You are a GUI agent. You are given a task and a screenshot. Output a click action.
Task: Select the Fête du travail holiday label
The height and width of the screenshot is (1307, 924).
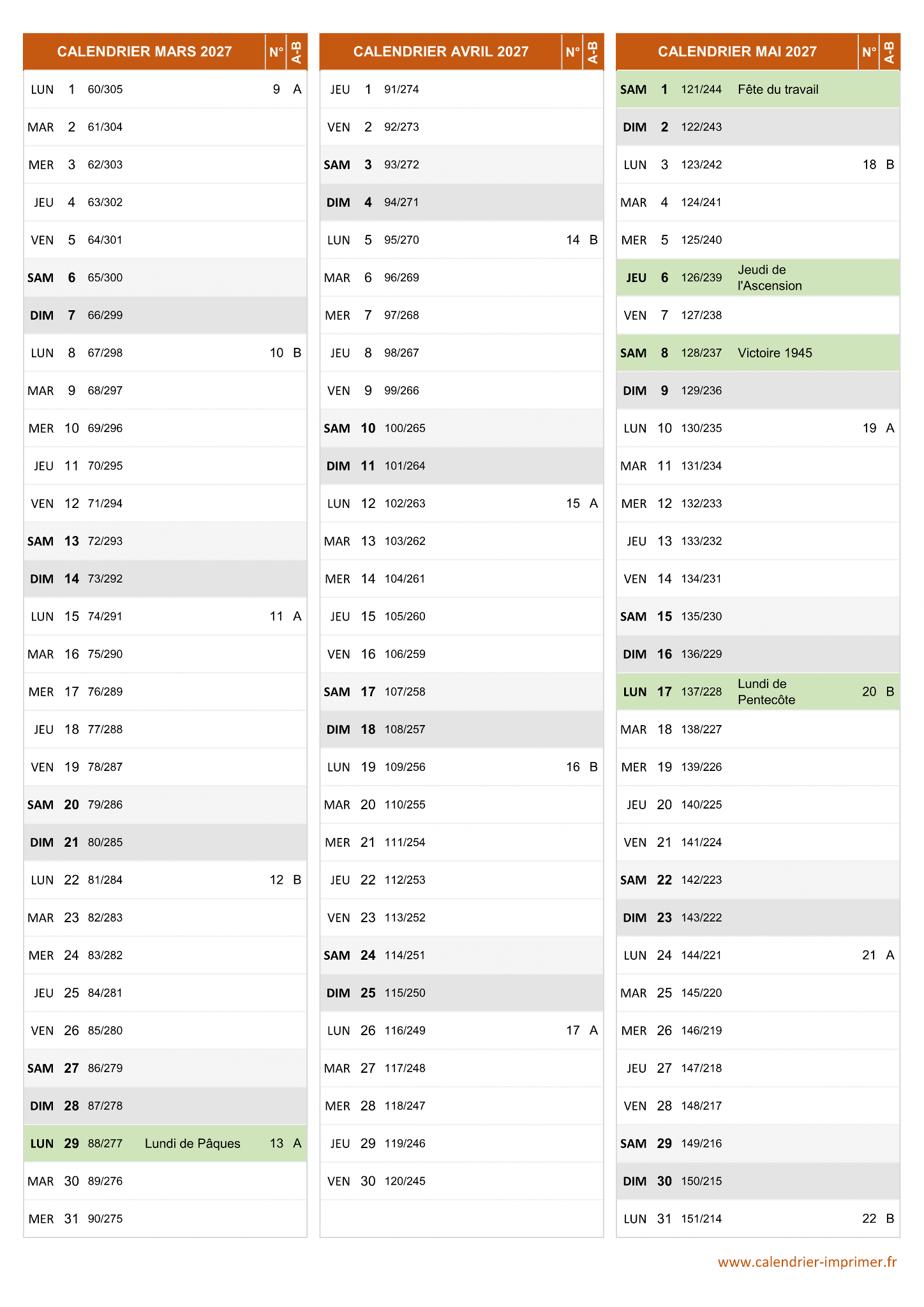coord(777,89)
